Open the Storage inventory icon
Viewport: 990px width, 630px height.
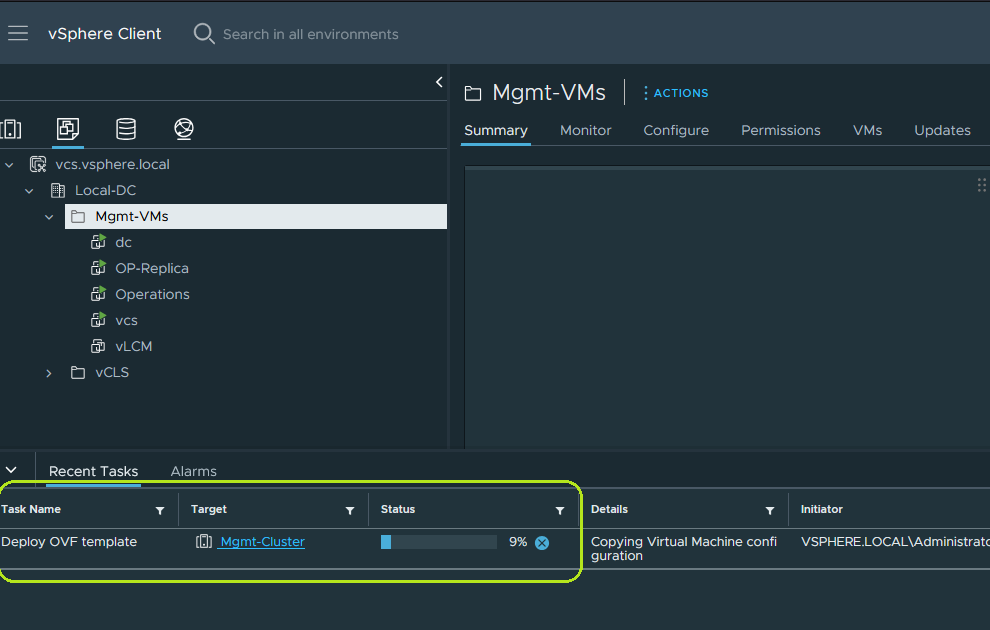click(x=126, y=129)
